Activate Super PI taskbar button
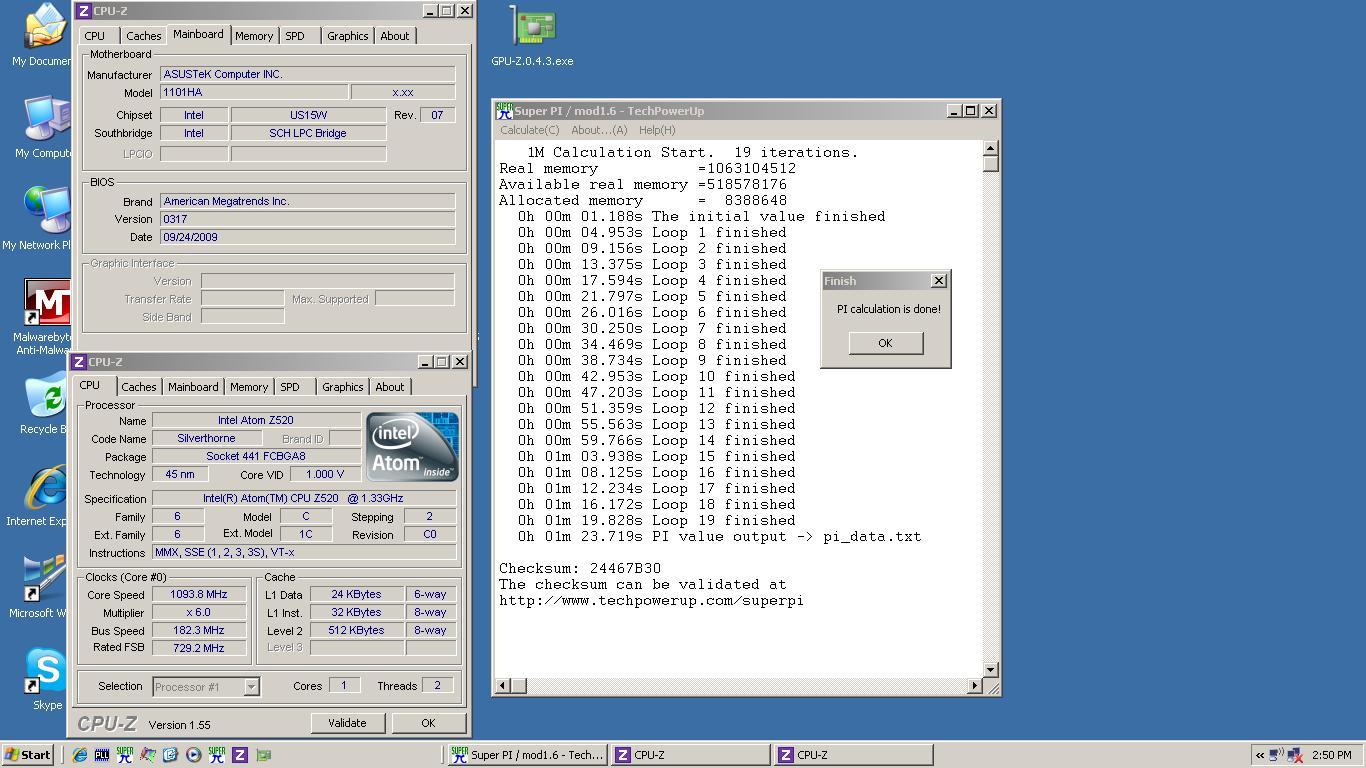 pyautogui.click(x=527, y=755)
